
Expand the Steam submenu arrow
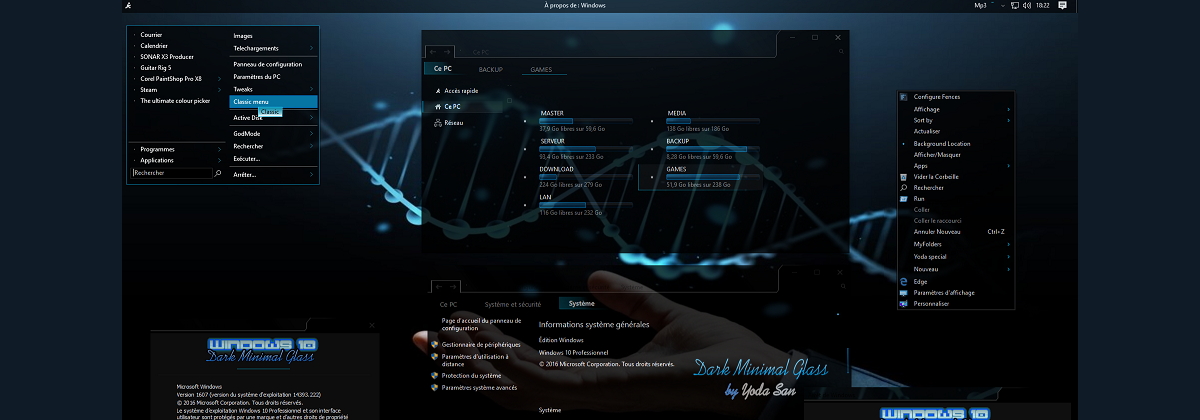click(220, 90)
